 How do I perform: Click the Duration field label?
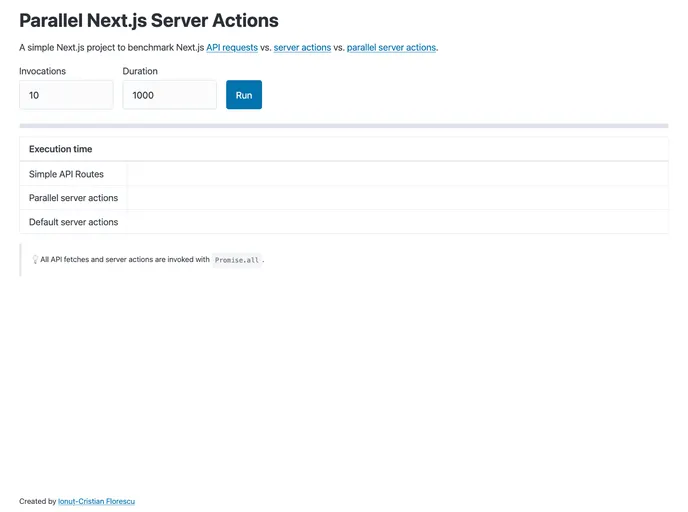140,71
